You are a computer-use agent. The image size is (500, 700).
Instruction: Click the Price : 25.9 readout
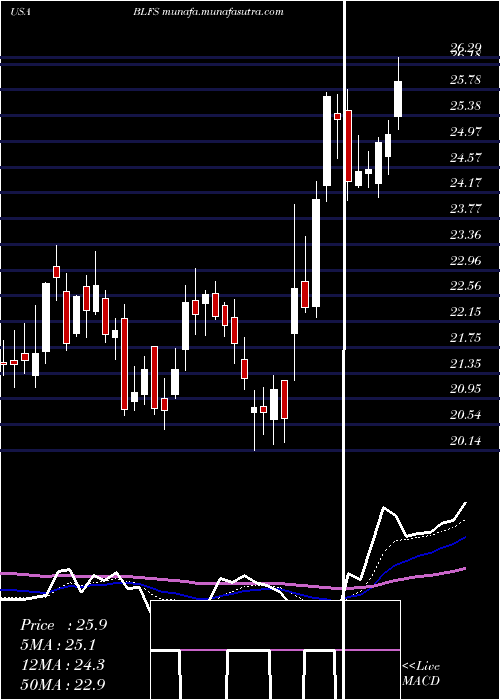pos(63,625)
